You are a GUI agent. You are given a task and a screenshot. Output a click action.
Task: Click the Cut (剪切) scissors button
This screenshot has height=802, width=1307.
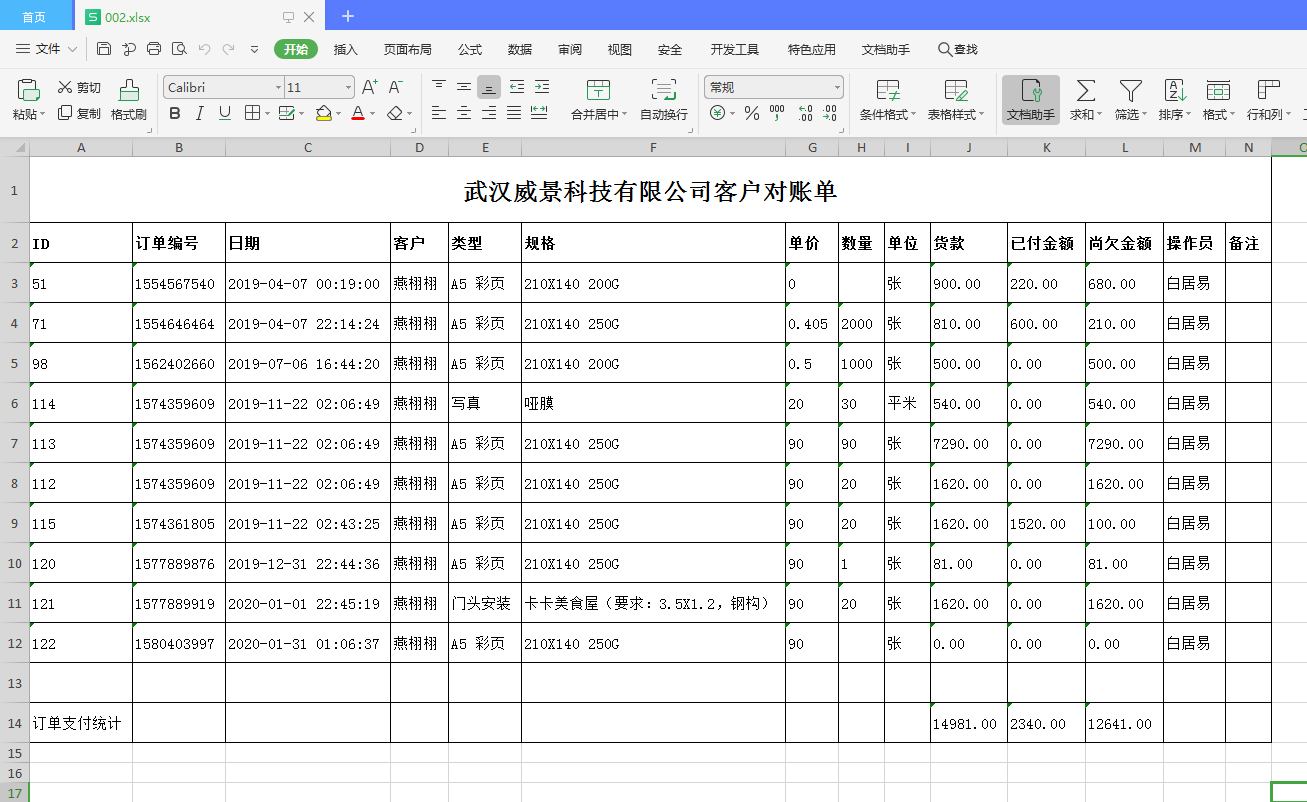point(79,87)
